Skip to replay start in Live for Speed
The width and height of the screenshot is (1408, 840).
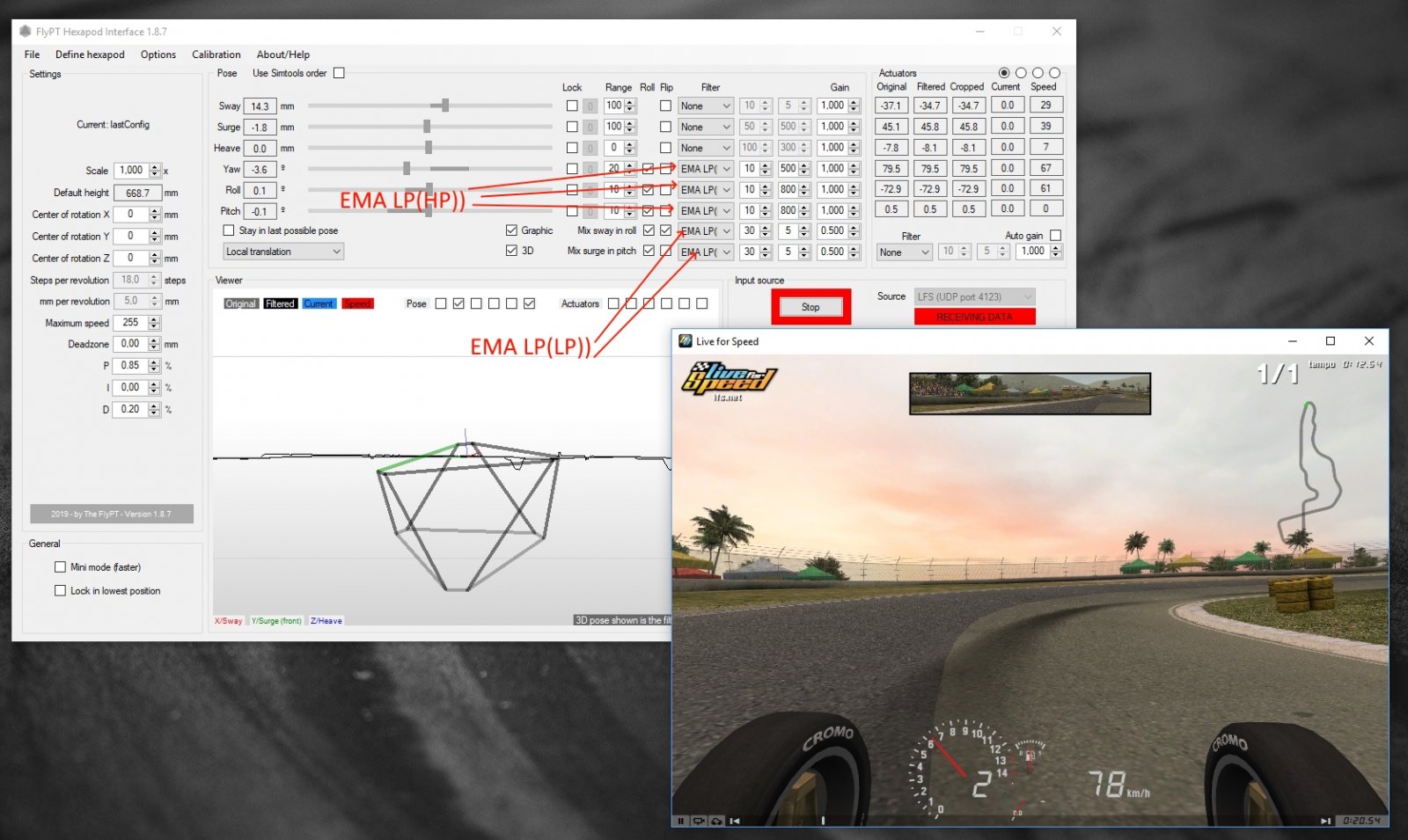(735, 821)
